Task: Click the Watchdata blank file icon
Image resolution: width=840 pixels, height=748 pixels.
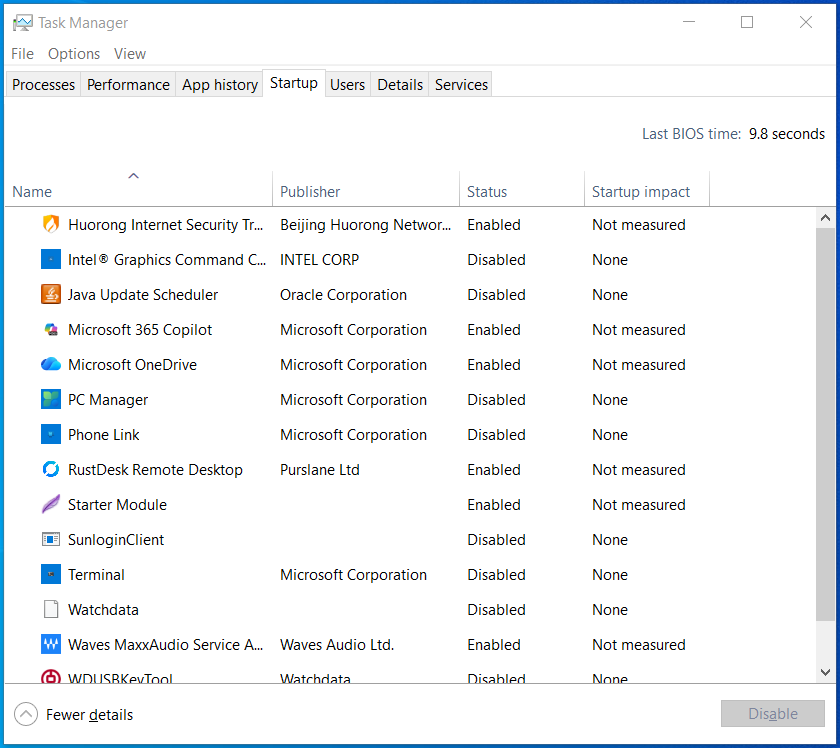Action: [x=51, y=609]
